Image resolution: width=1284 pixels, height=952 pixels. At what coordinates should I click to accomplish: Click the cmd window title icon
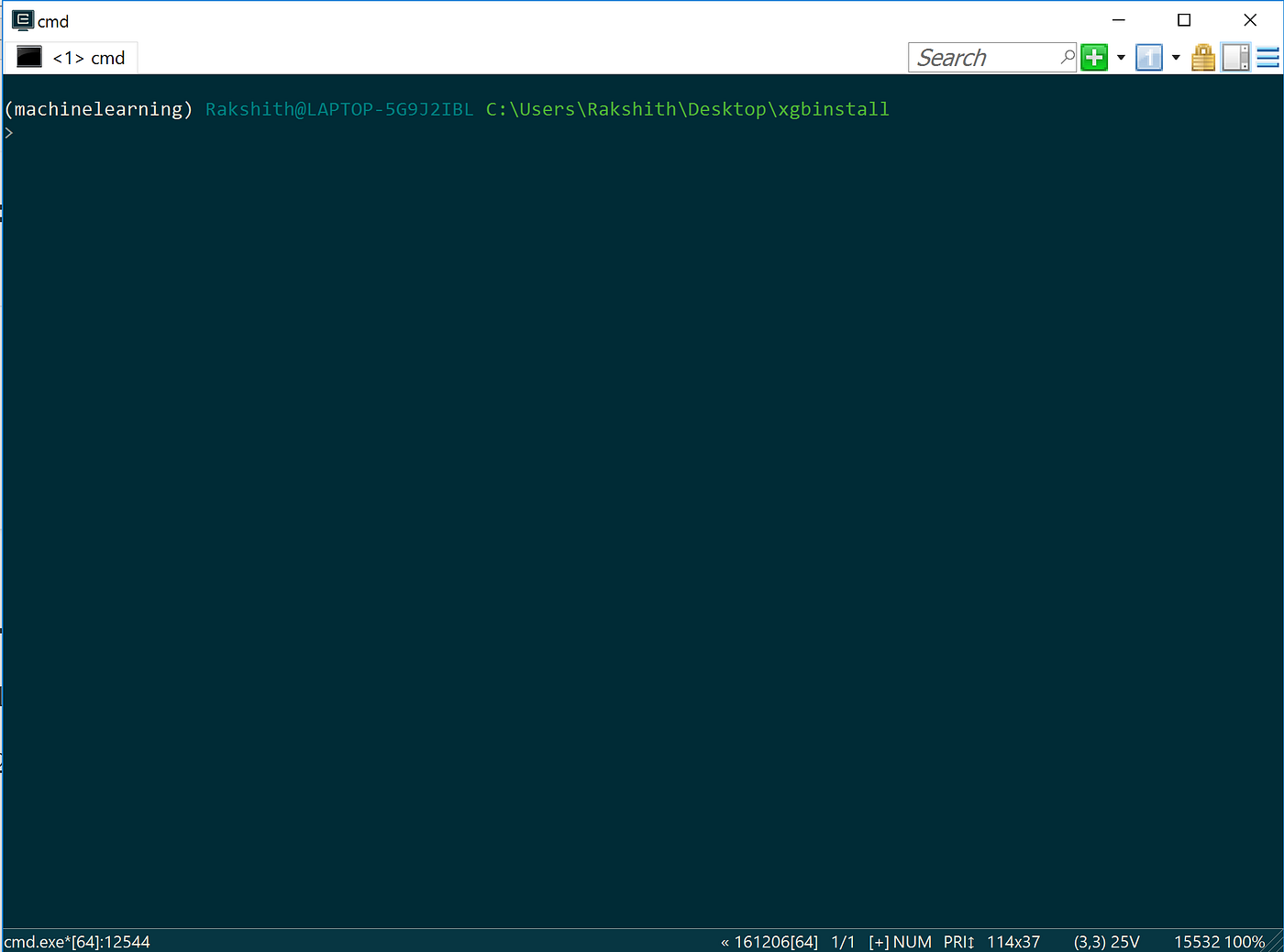23,20
